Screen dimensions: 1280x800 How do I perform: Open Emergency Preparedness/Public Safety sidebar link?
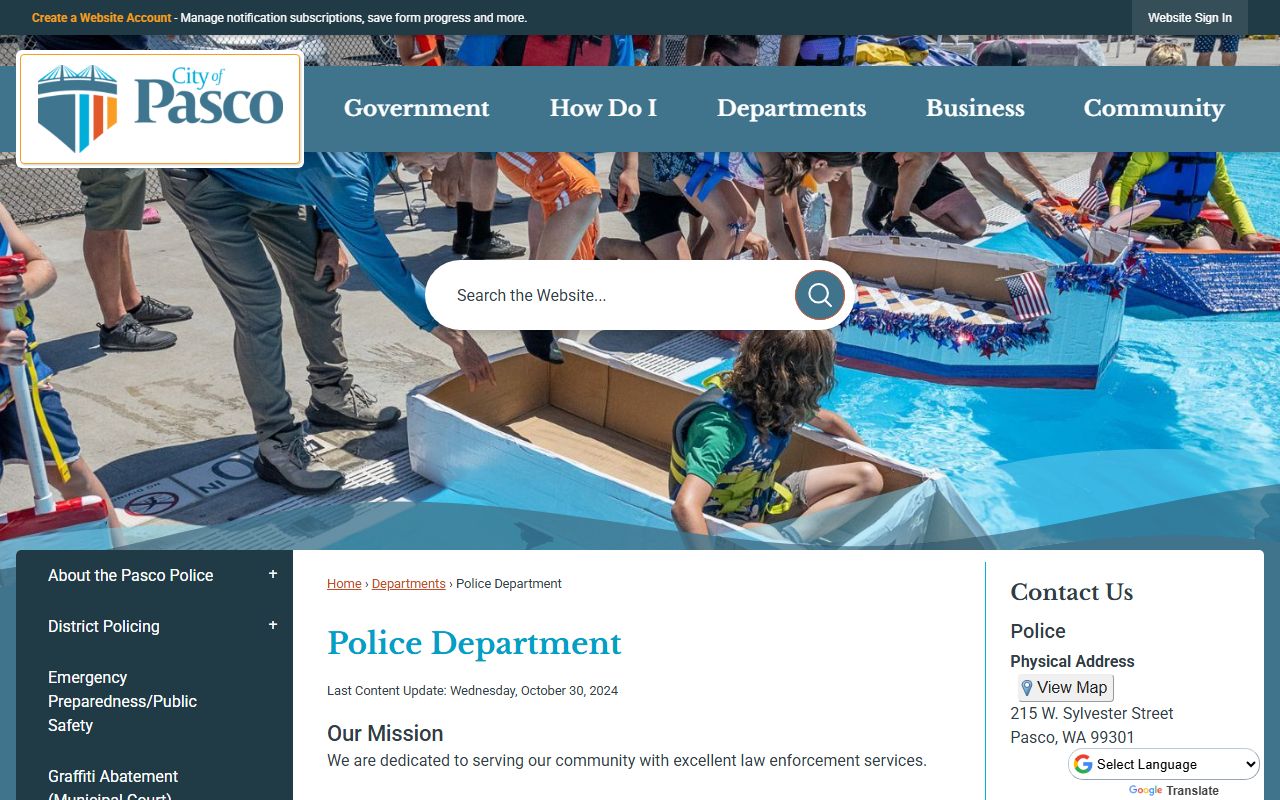[122, 701]
